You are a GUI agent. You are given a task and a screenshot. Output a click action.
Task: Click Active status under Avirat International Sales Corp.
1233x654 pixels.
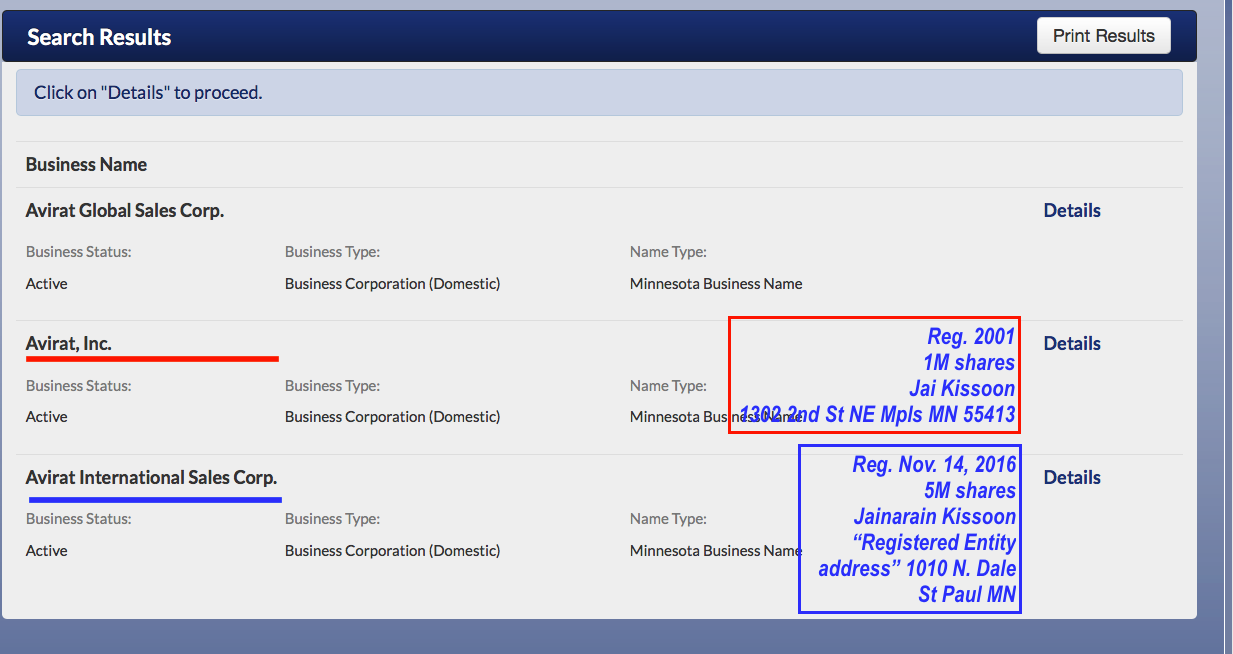tap(47, 551)
